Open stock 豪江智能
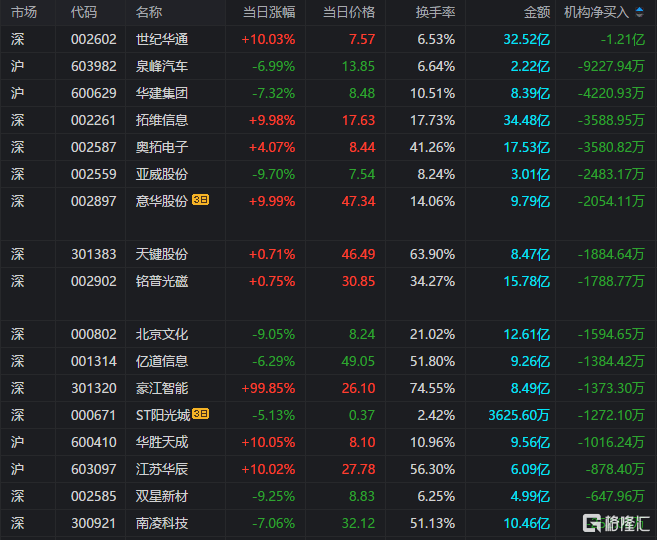 coord(162,388)
